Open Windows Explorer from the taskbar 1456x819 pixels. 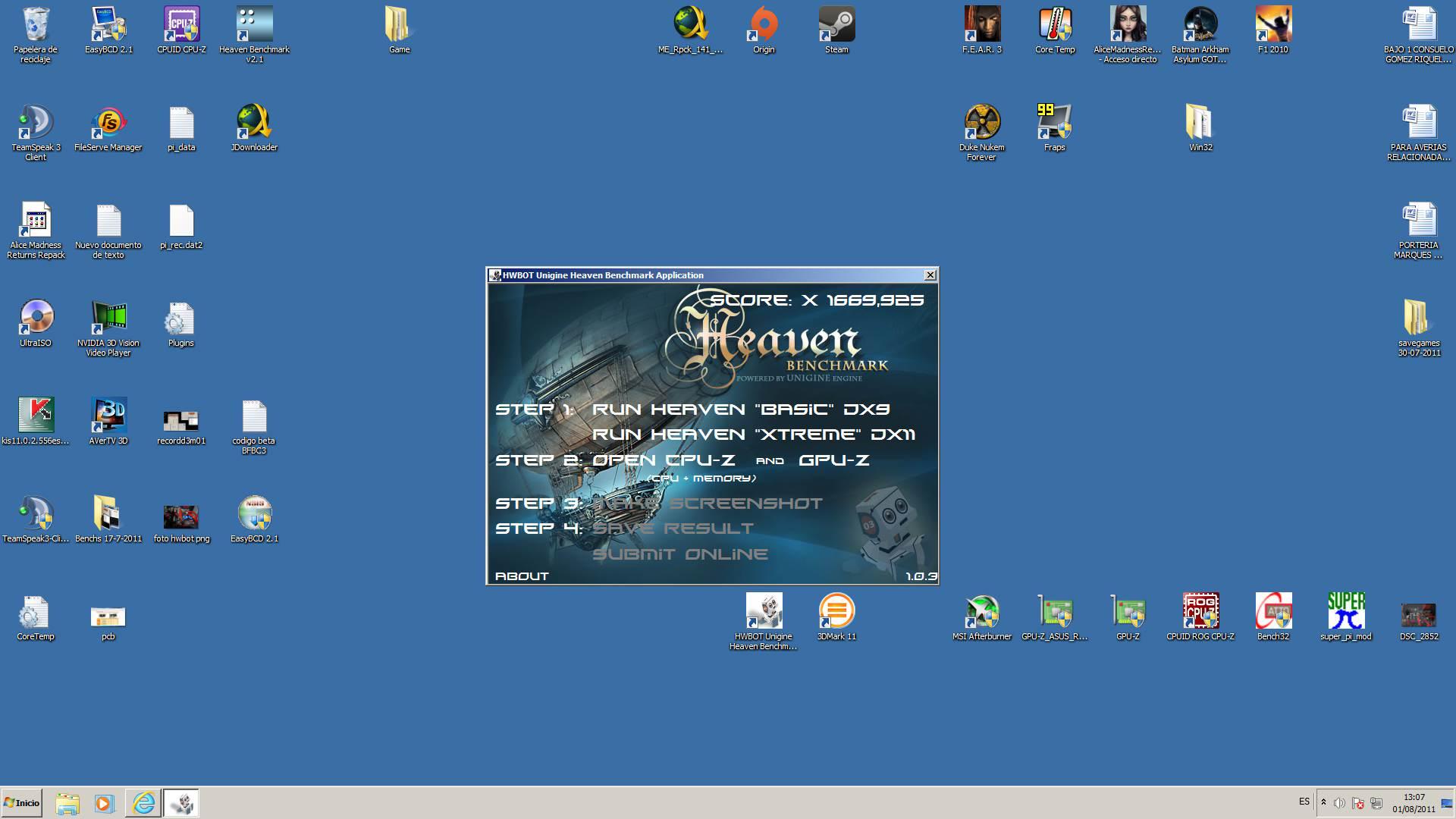(67, 803)
